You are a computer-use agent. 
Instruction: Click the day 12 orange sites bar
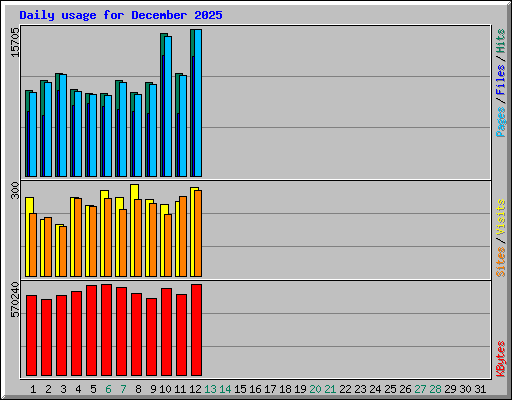pyautogui.click(x=198, y=233)
